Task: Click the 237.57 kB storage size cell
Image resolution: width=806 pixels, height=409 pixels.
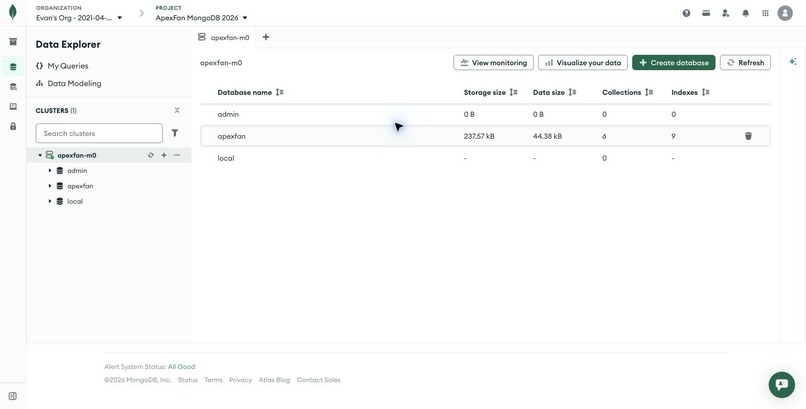Action: pyautogui.click(x=479, y=136)
